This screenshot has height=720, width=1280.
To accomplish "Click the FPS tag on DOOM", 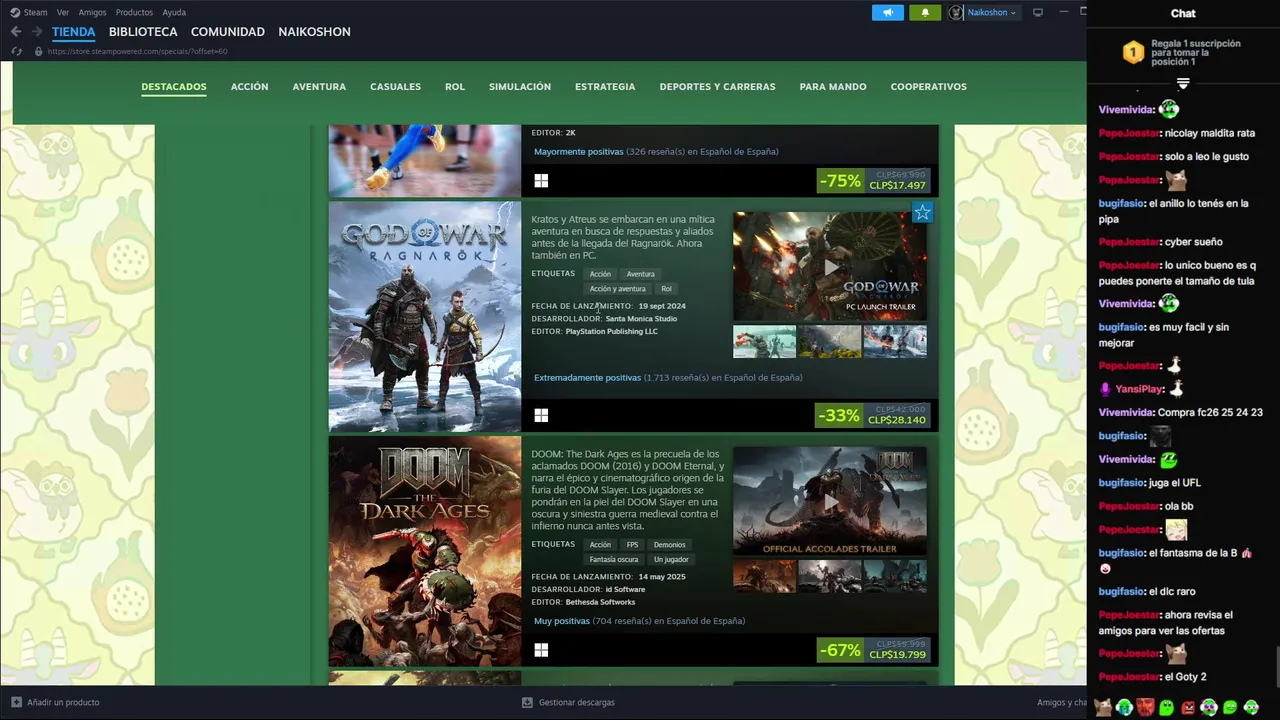I will coord(632,545).
